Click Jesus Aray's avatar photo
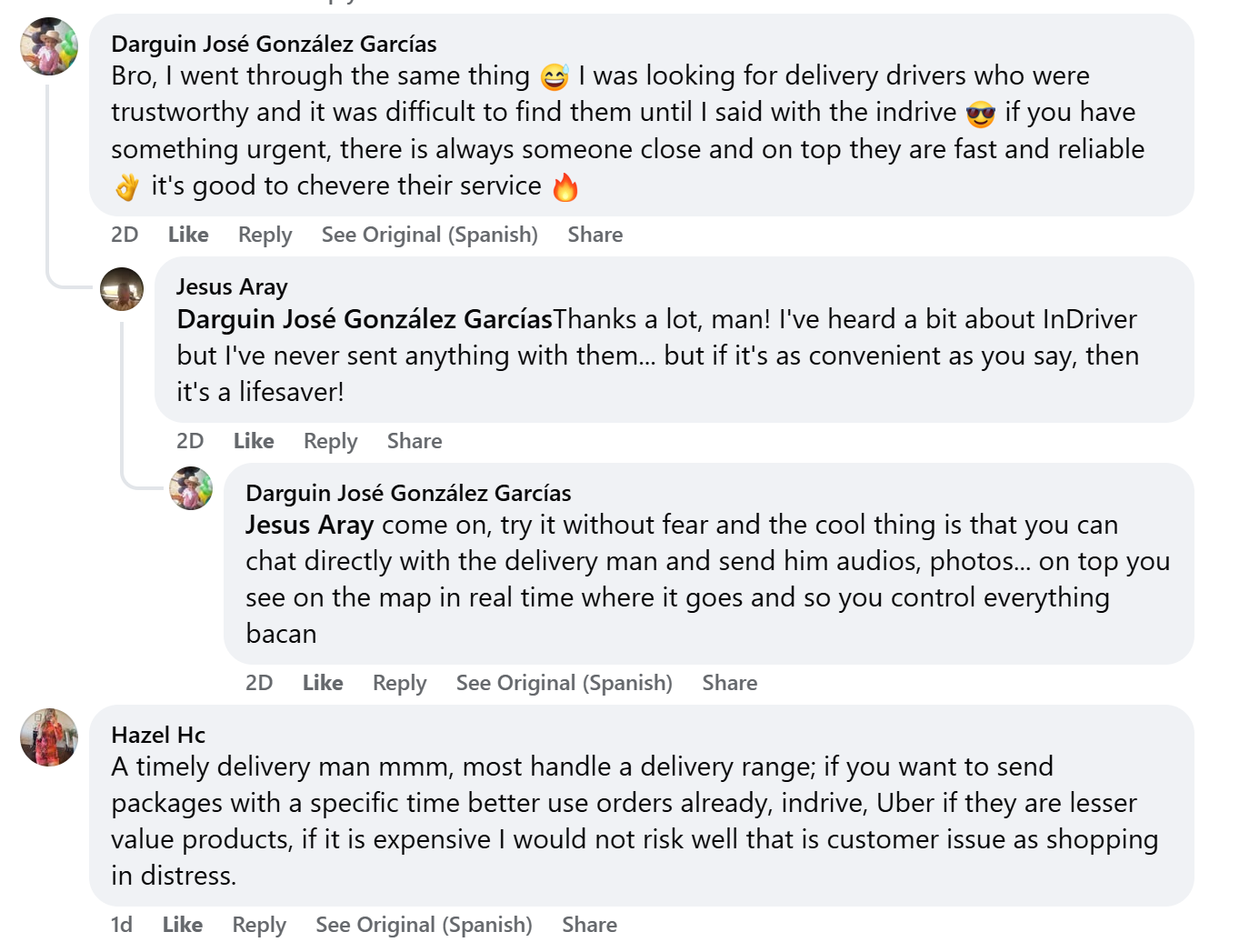1239x952 pixels. 122,289
